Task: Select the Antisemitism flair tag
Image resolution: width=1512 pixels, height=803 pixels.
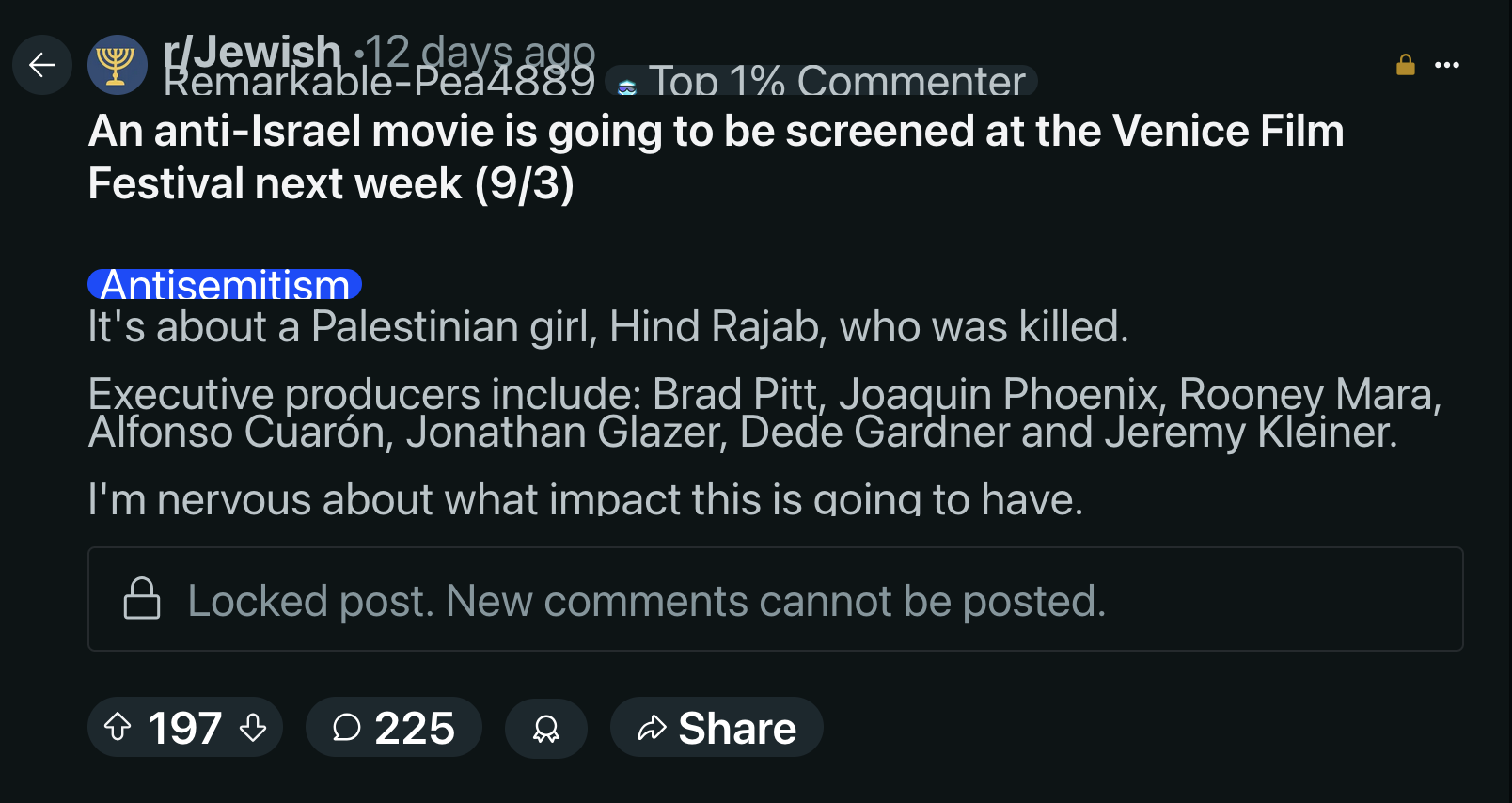Action: point(225,284)
